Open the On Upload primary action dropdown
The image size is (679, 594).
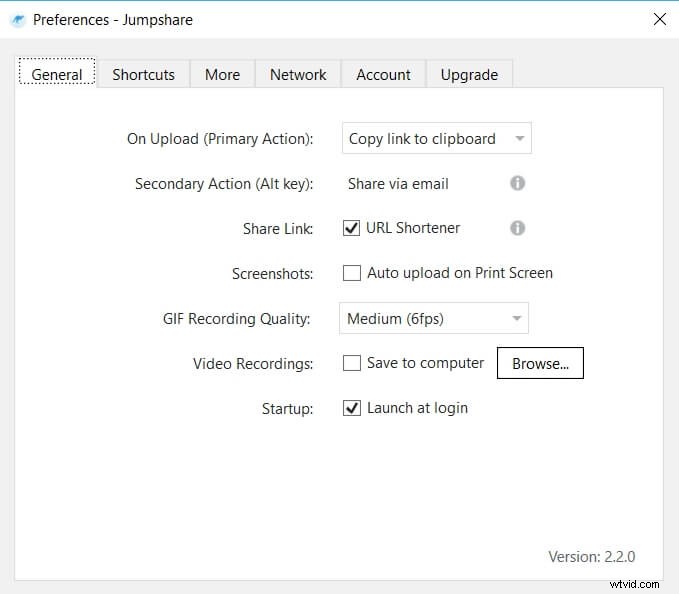coord(436,139)
